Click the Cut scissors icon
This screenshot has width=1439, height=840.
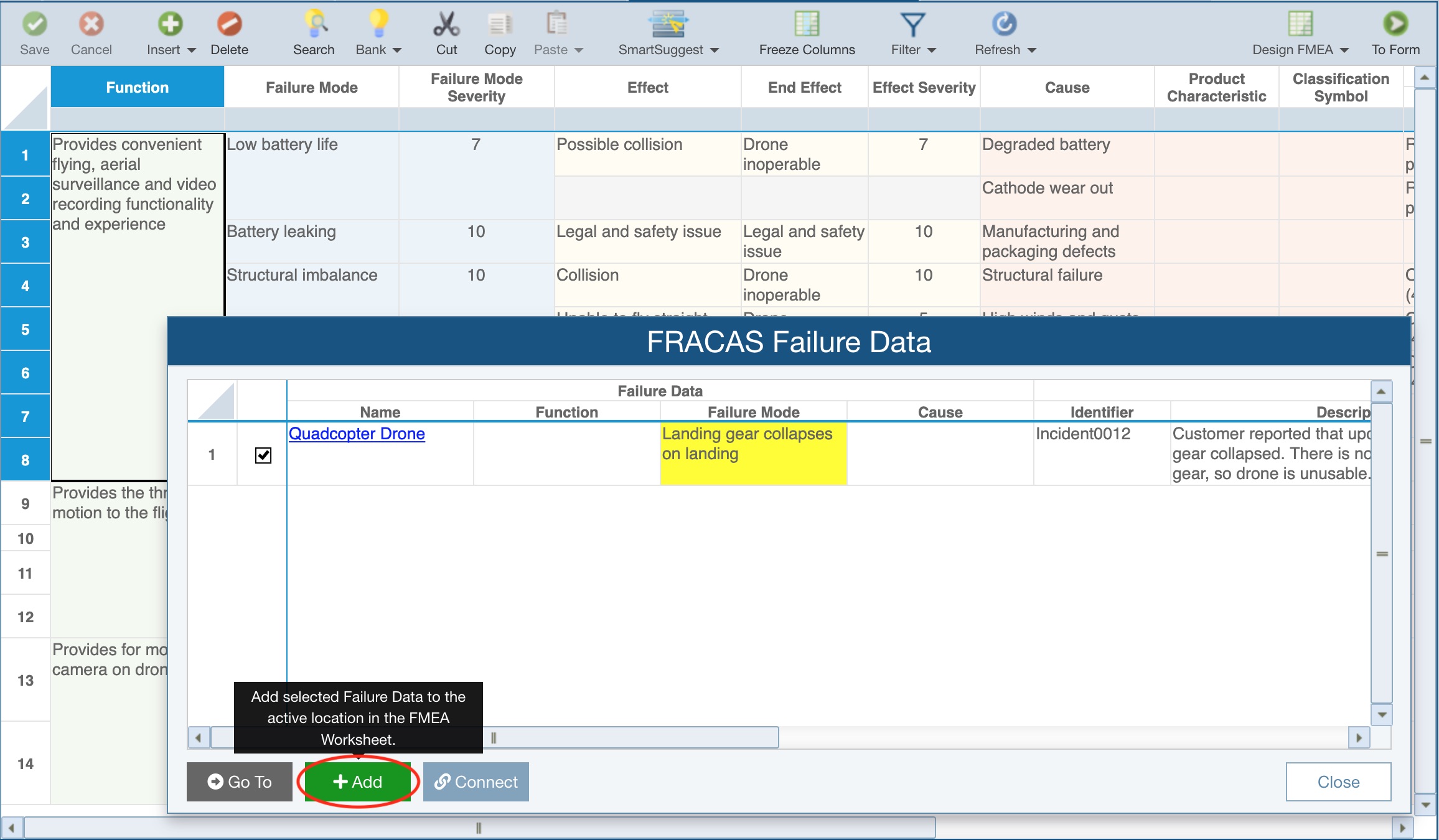pos(446,25)
